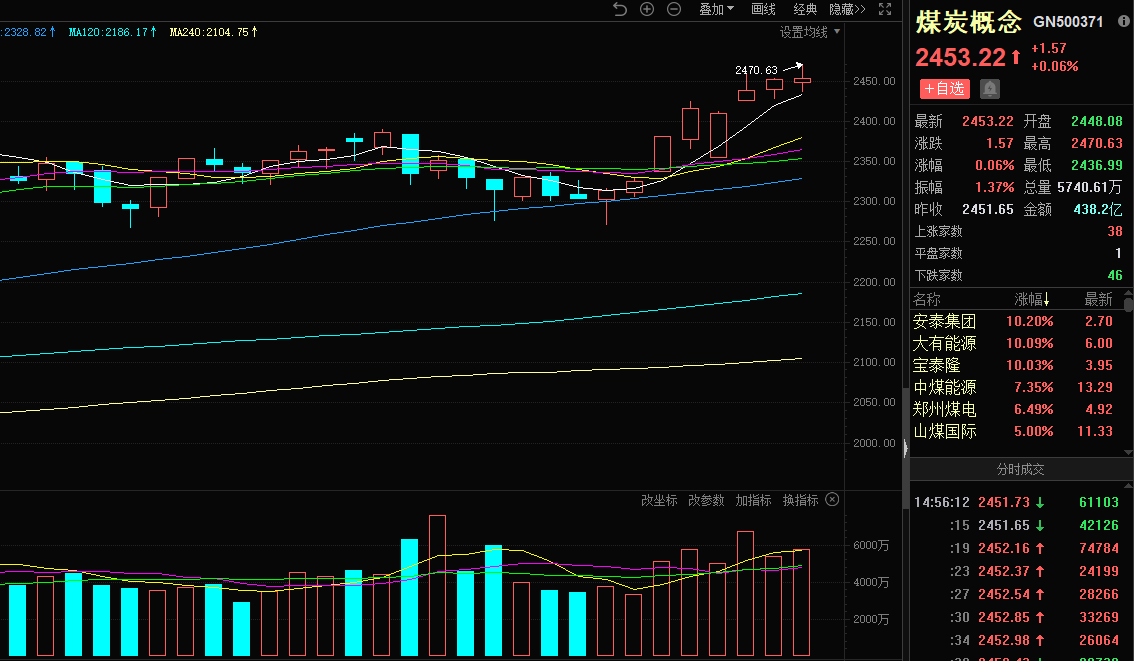The width and height of the screenshot is (1134, 661).
Task: Click the 开盘 value 2448.08
Action: (1096, 121)
